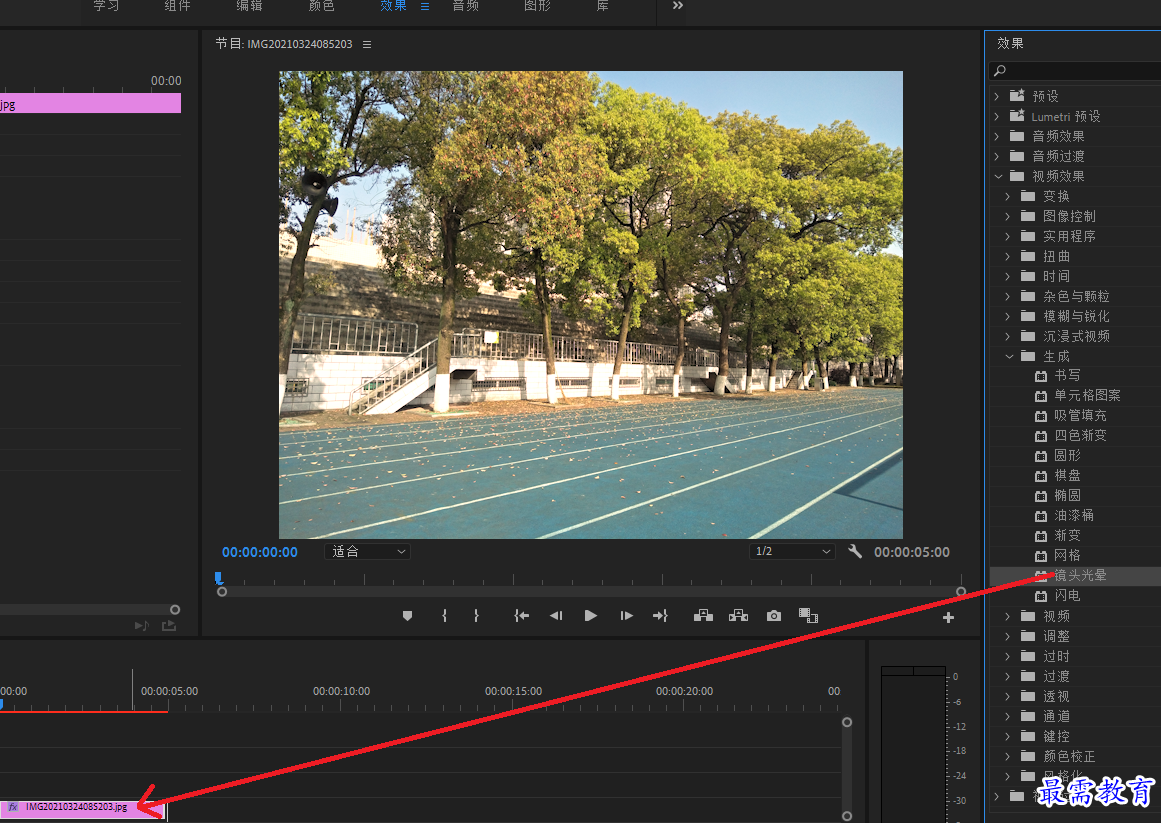Select the 吸管填充 effect
This screenshot has height=823, width=1161.
1080,416
